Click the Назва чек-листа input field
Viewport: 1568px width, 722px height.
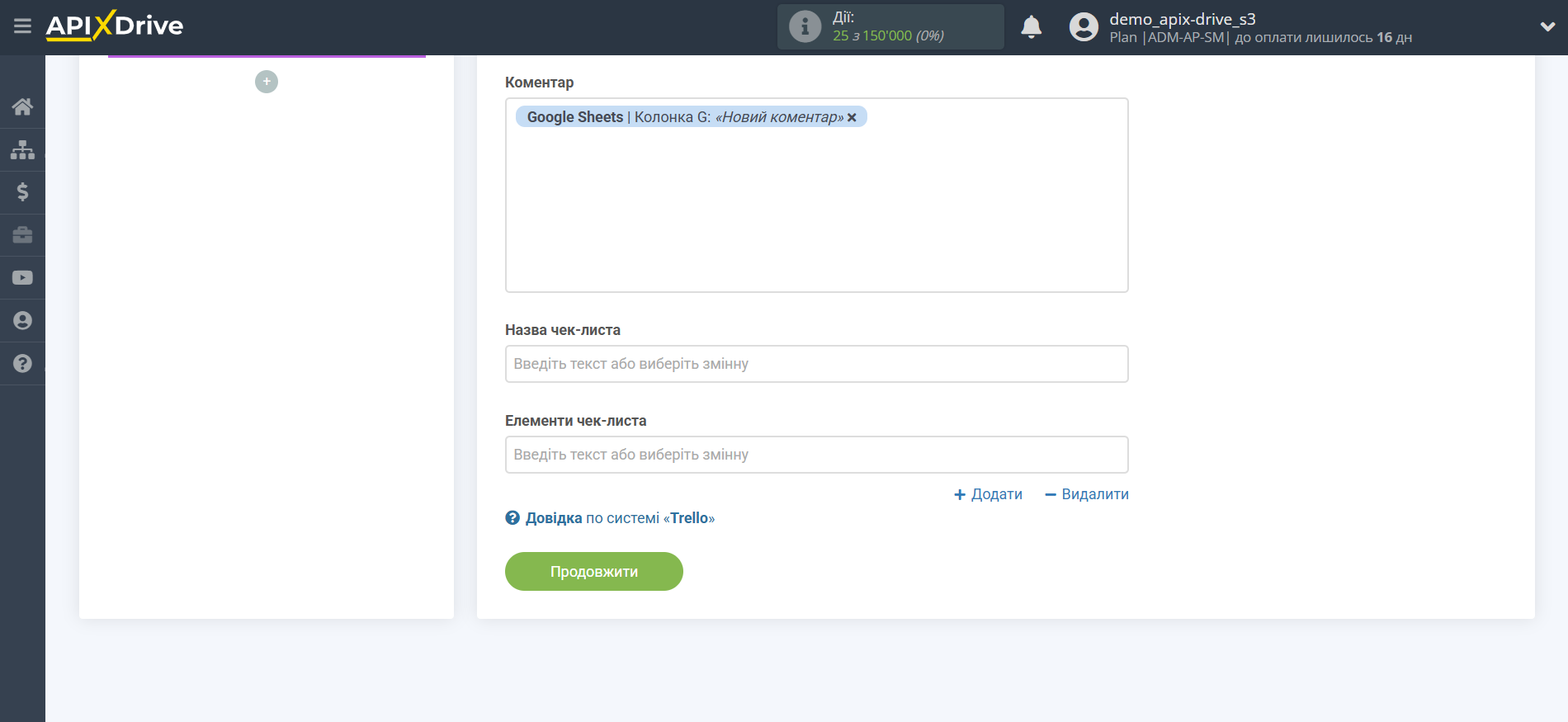click(816, 364)
